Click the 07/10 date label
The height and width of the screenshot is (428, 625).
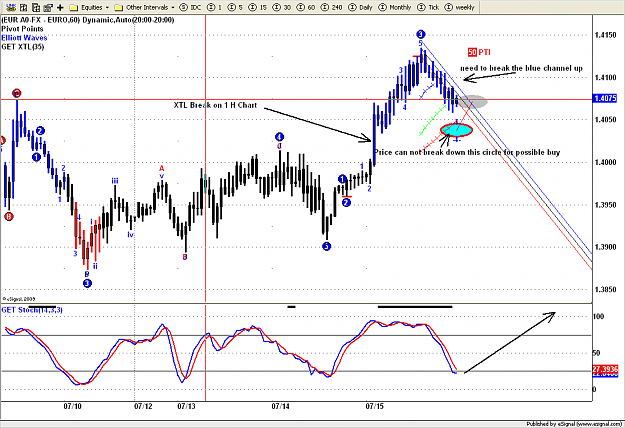point(72,406)
